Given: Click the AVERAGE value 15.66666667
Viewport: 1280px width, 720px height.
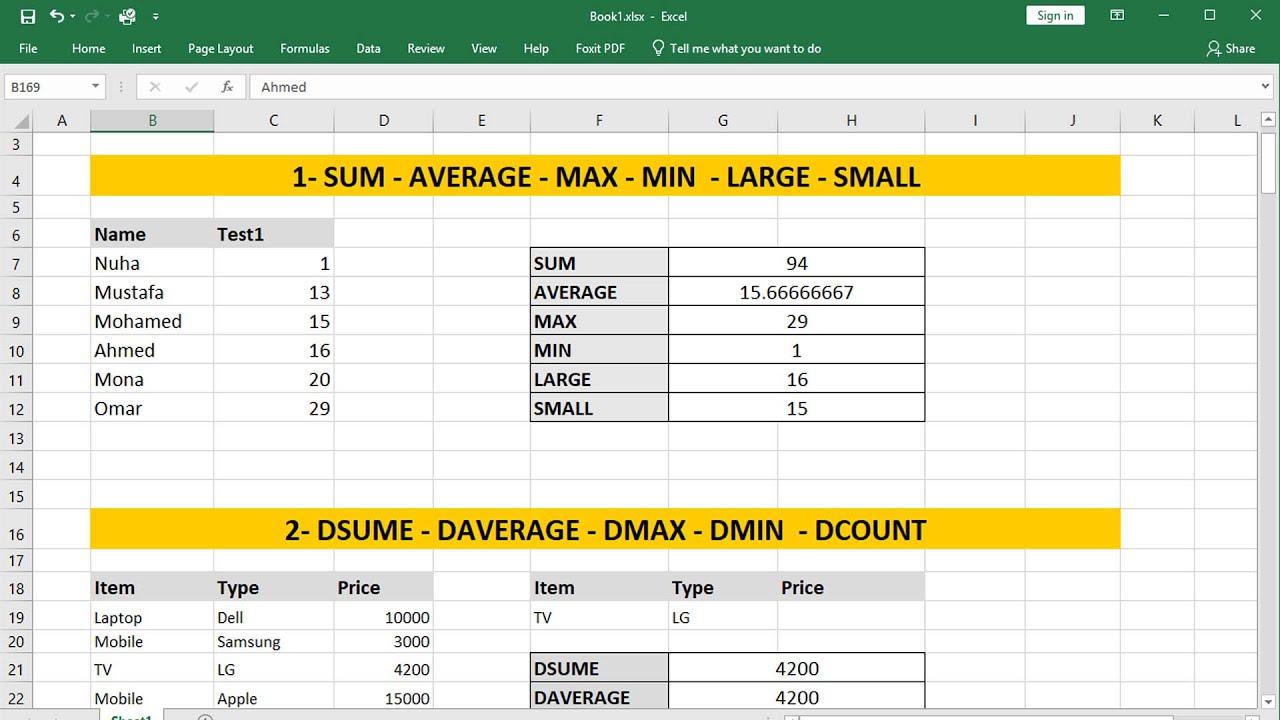Looking at the screenshot, I should click(x=797, y=292).
